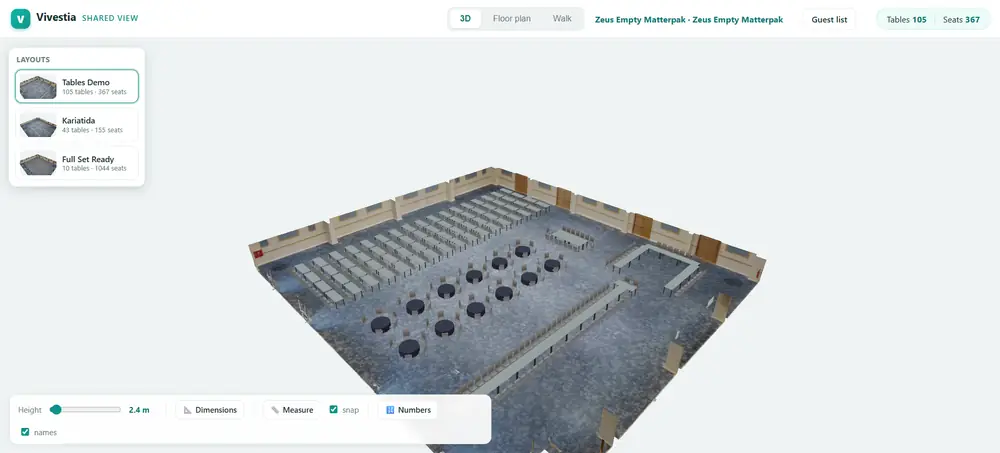The image size is (1000, 453).
Task: Switch to the Floor plan tab
Action: click(511, 19)
